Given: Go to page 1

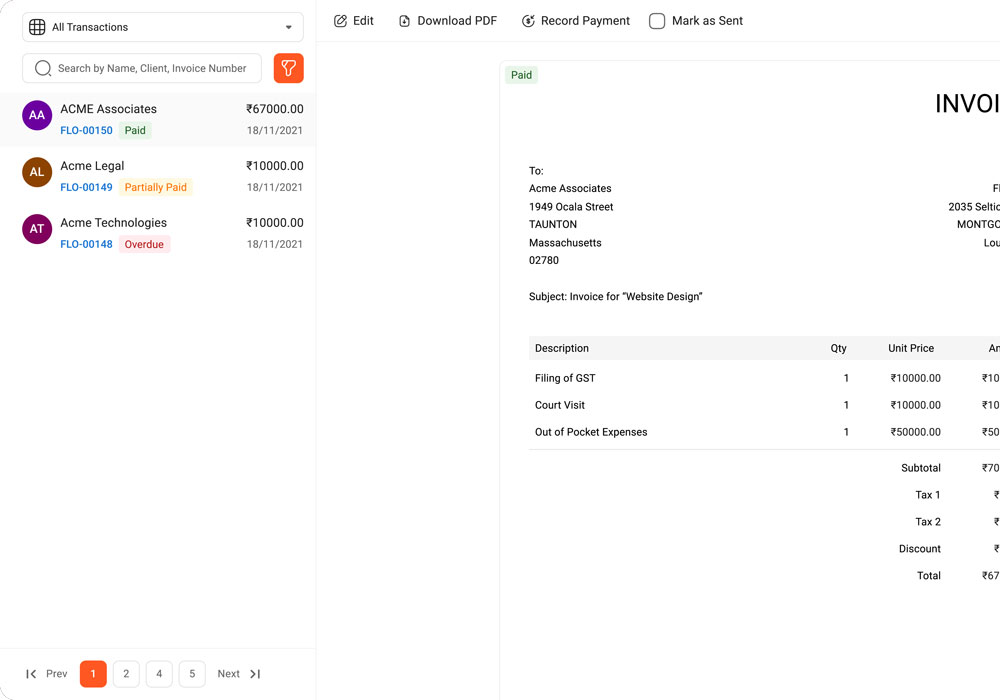Looking at the screenshot, I should (93, 674).
